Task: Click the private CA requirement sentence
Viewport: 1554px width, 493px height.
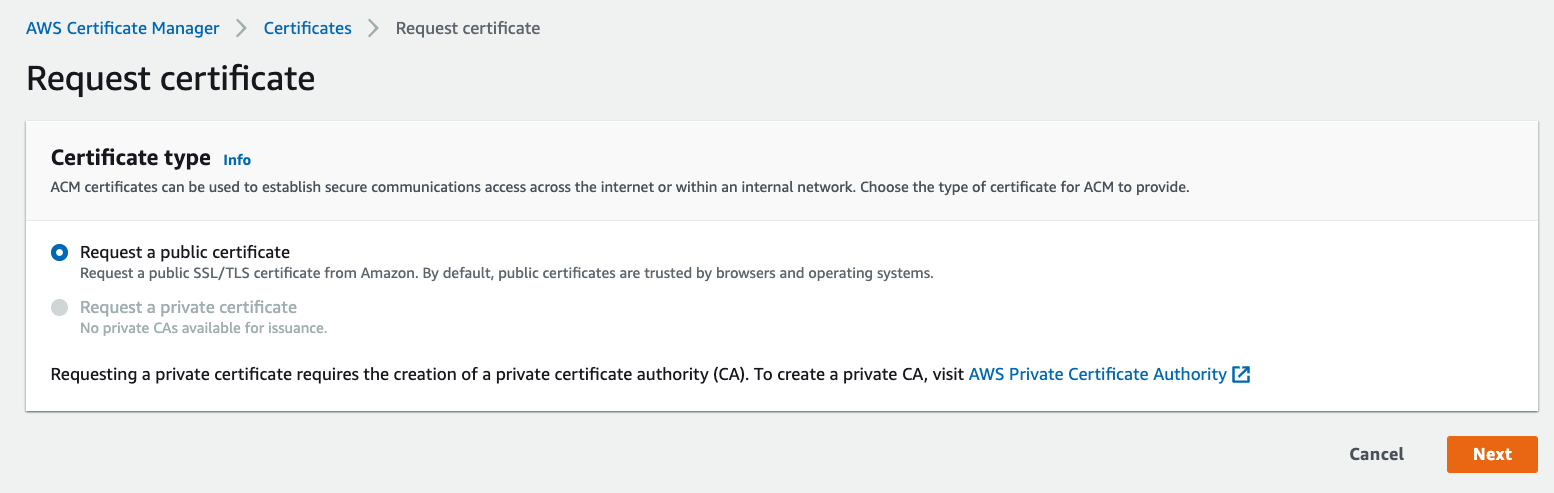Action: pyautogui.click(x=506, y=374)
